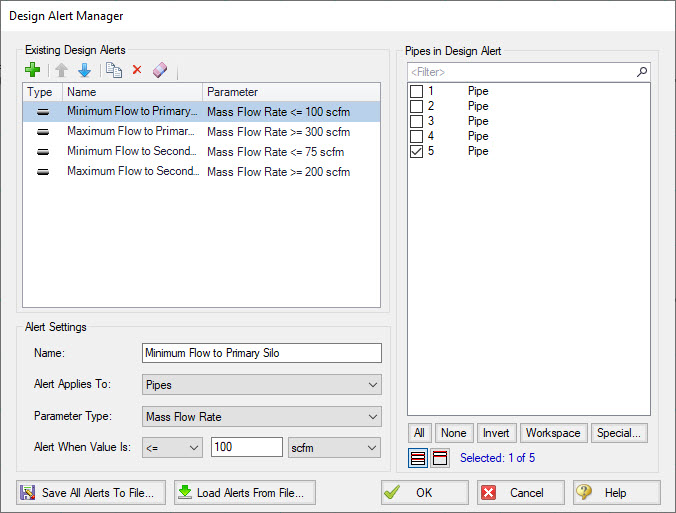Show only selected pipes view icon

tap(439, 458)
